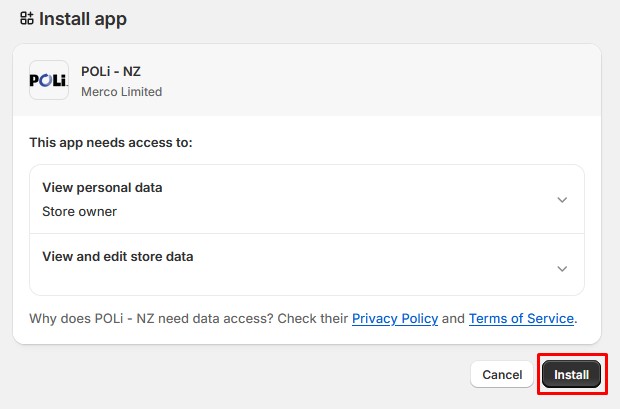Open the Privacy Policy link
This screenshot has width=620, height=409.
[x=395, y=319]
